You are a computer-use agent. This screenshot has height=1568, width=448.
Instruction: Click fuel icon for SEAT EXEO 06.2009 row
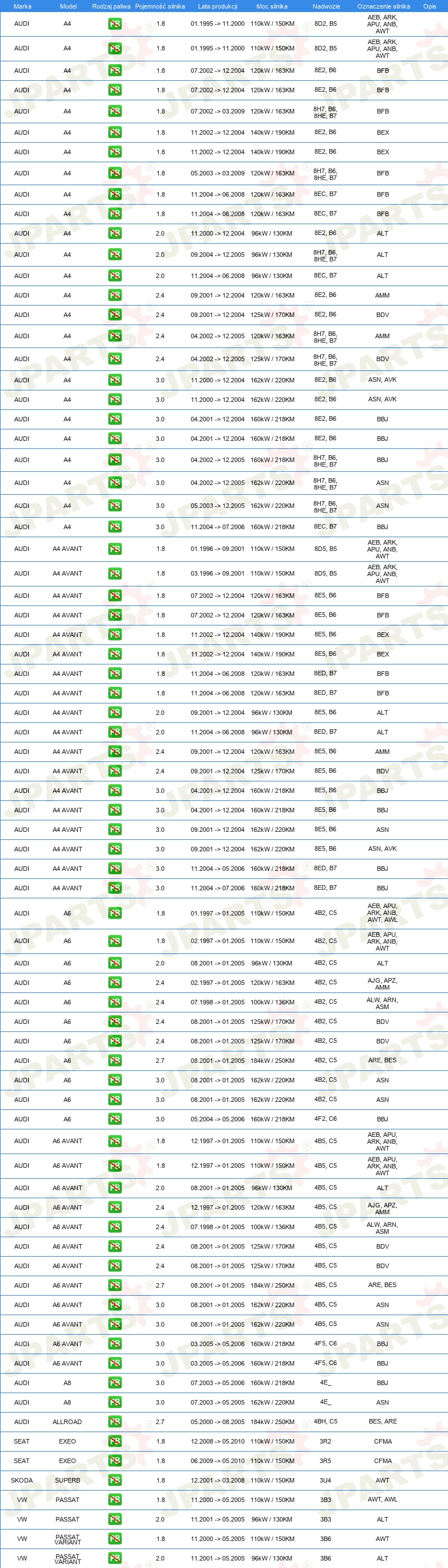pos(115,1460)
